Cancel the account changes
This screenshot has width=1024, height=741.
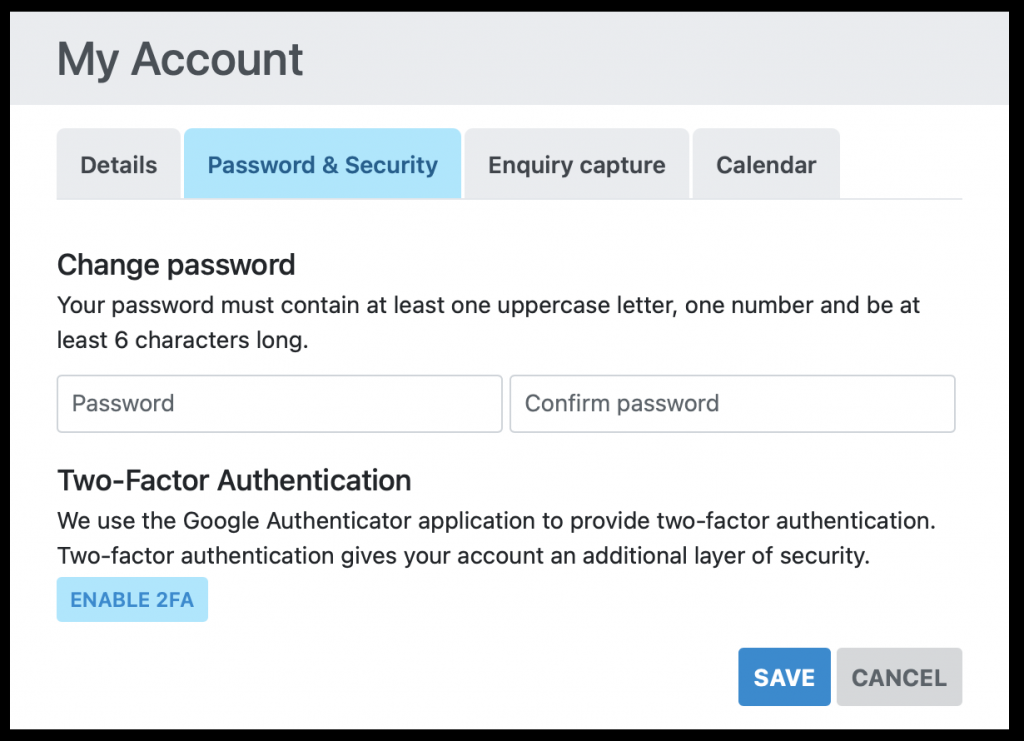pyautogui.click(x=898, y=677)
